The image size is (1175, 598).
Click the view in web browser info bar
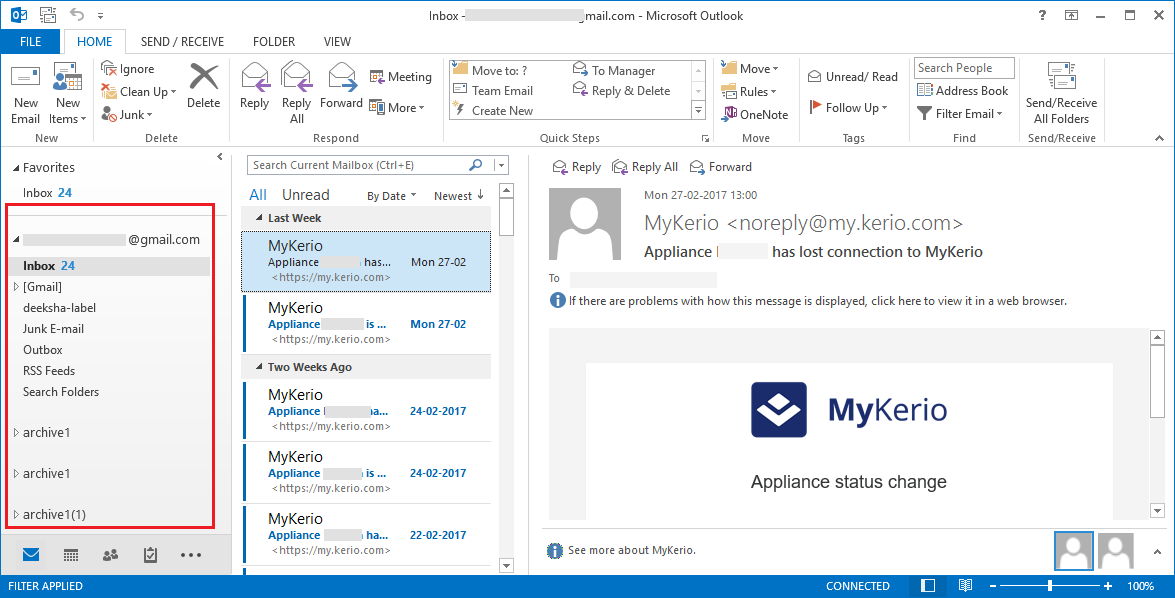(x=809, y=300)
